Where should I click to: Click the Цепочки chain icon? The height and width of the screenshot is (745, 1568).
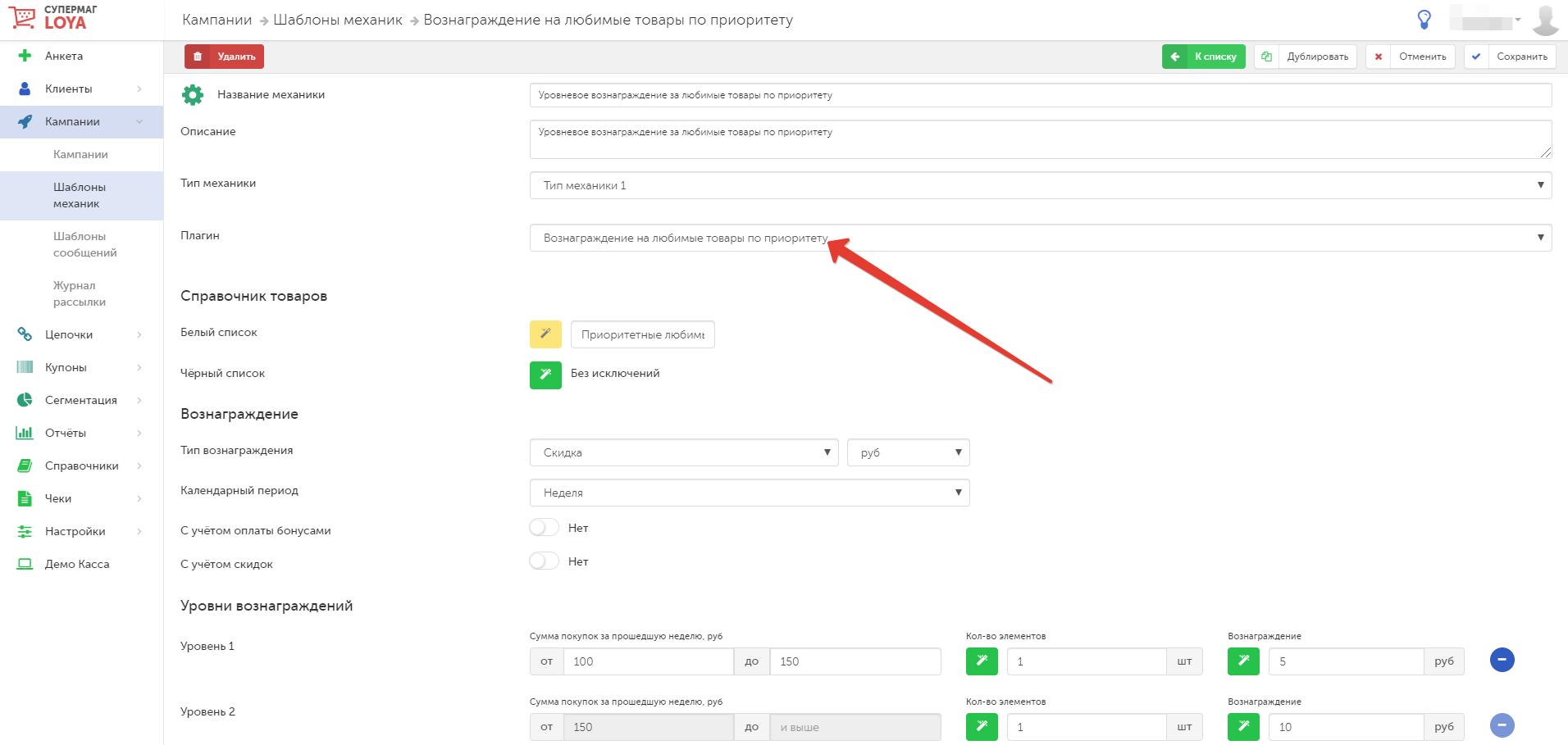(x=25, y=334)
